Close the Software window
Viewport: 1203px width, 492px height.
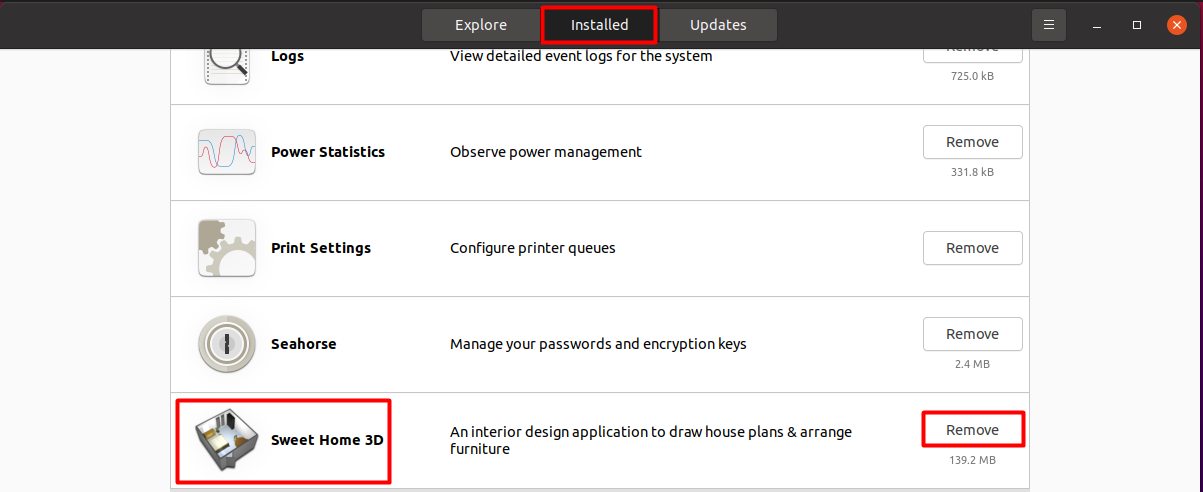coord(1177,25)
